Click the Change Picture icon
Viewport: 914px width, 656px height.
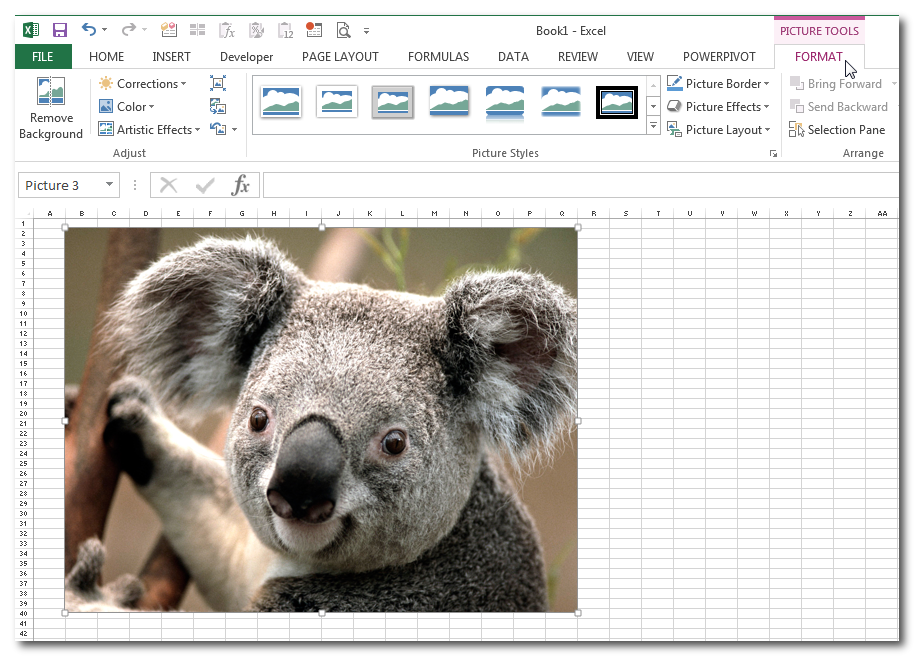pos(218,107)
